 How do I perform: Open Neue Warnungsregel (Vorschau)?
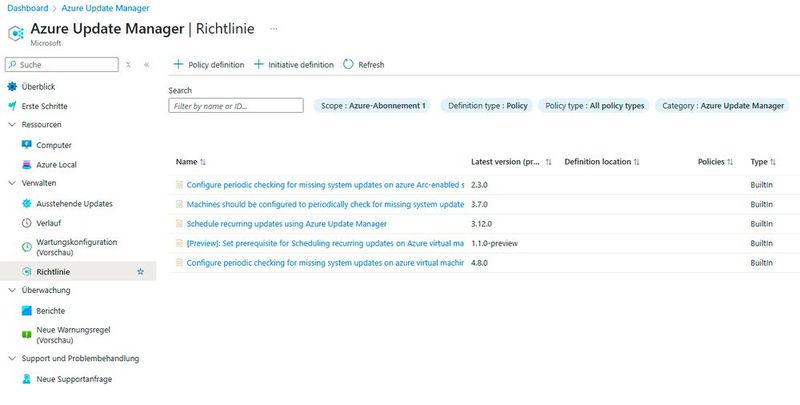point(73,335)
